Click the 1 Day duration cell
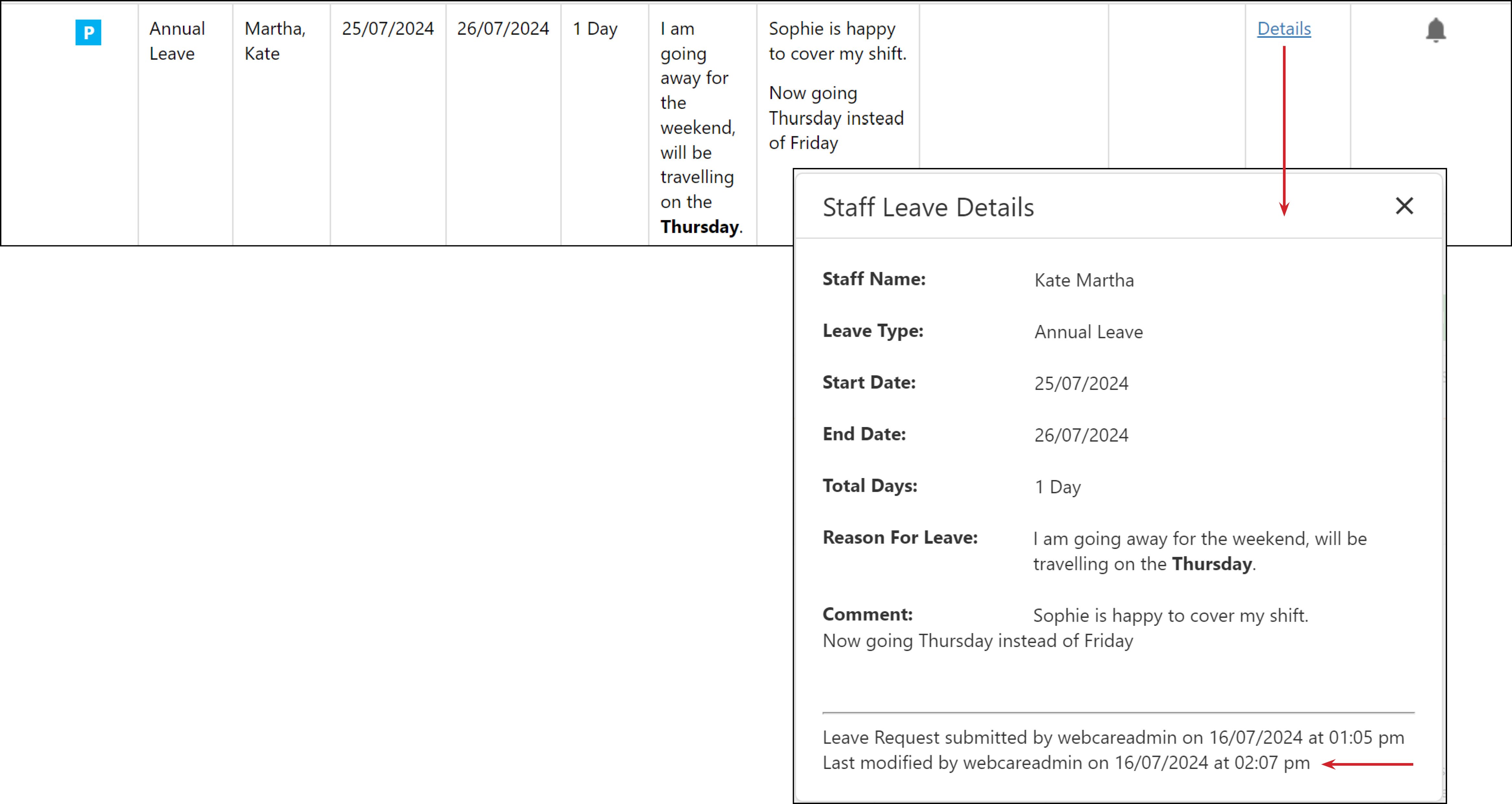This screenshot has height=804, width=1512. click(595, 29)
